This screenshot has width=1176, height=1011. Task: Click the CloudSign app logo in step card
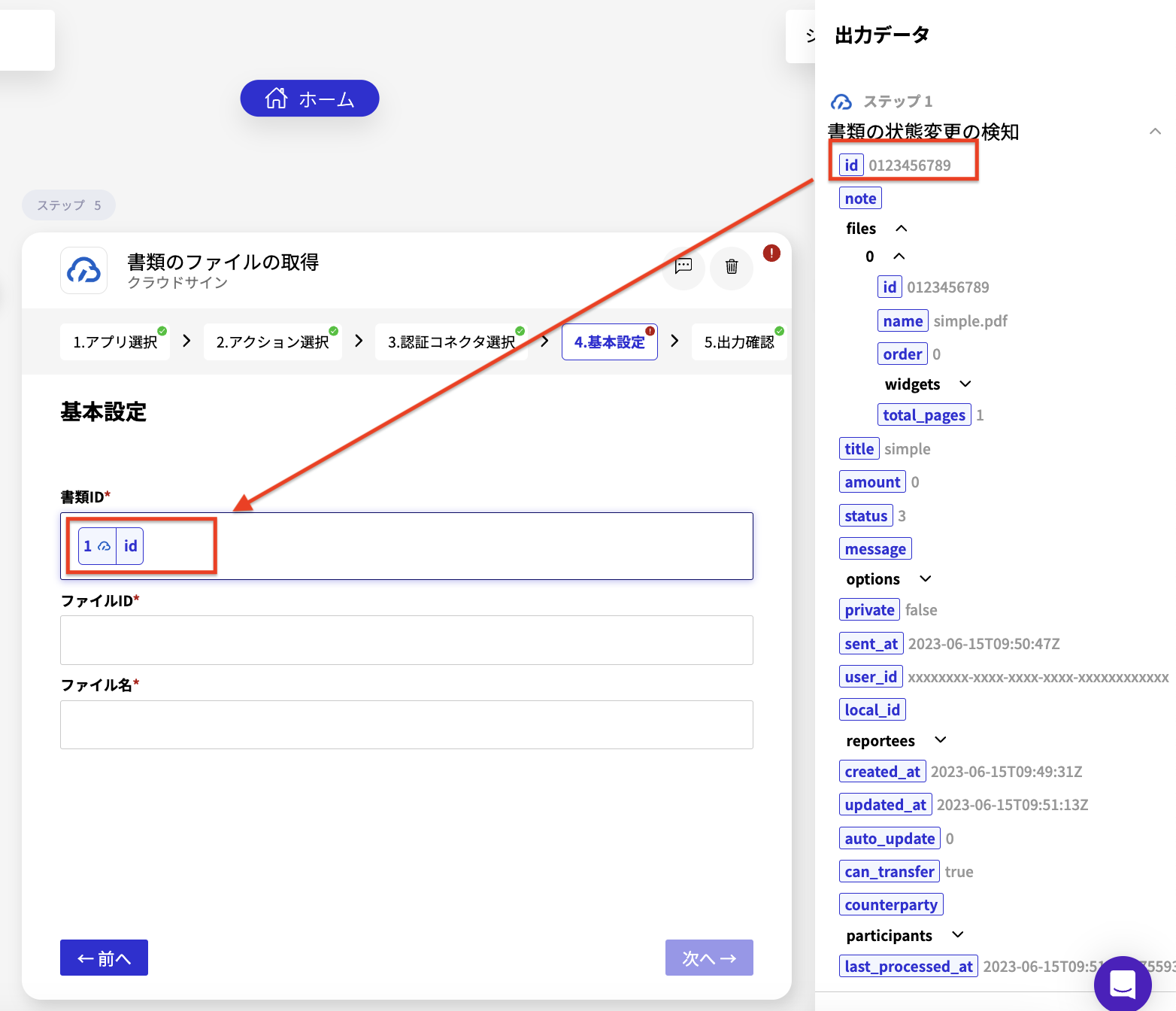(x=83, y=270)
